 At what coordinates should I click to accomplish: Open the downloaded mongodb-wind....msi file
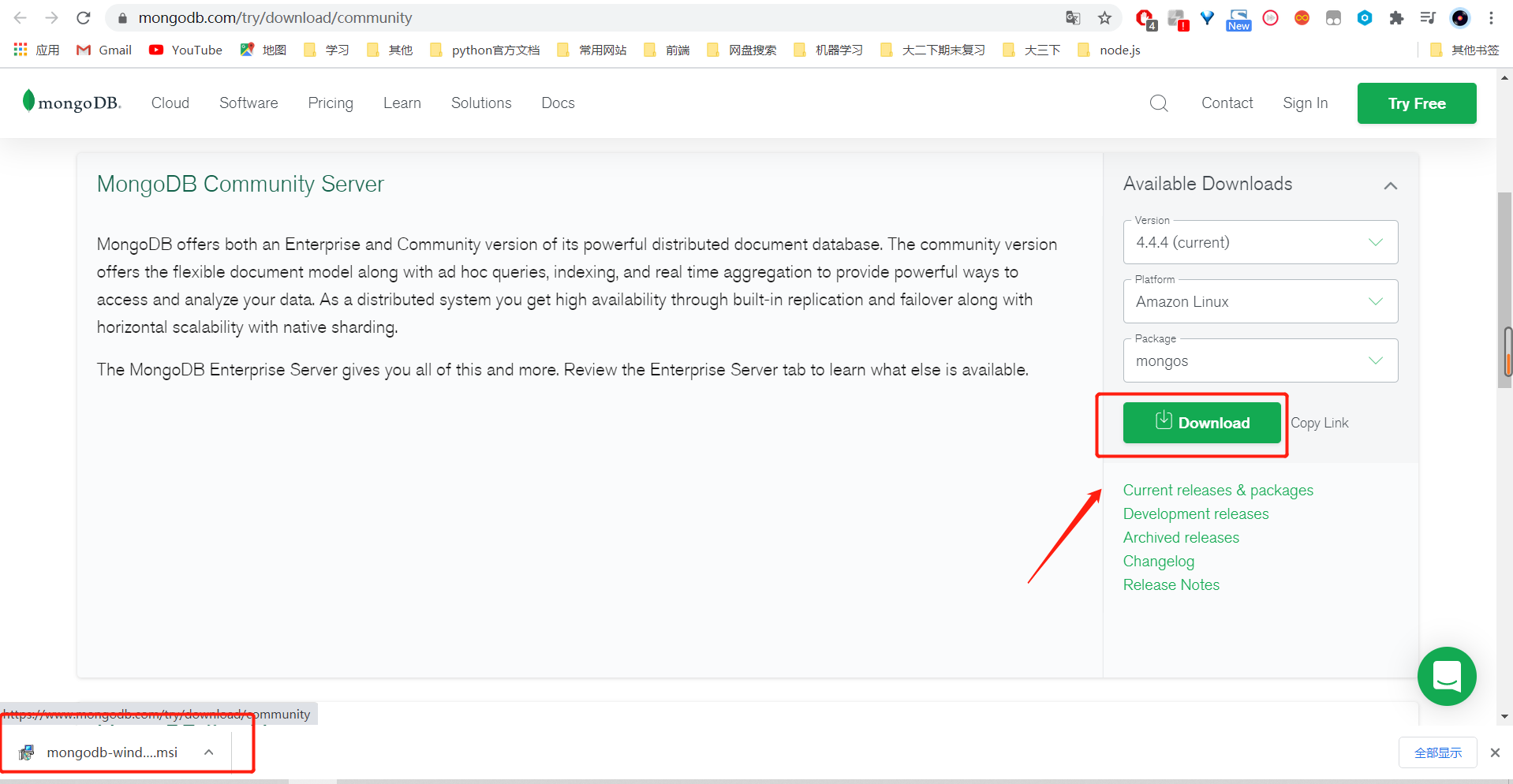(112, 752)
